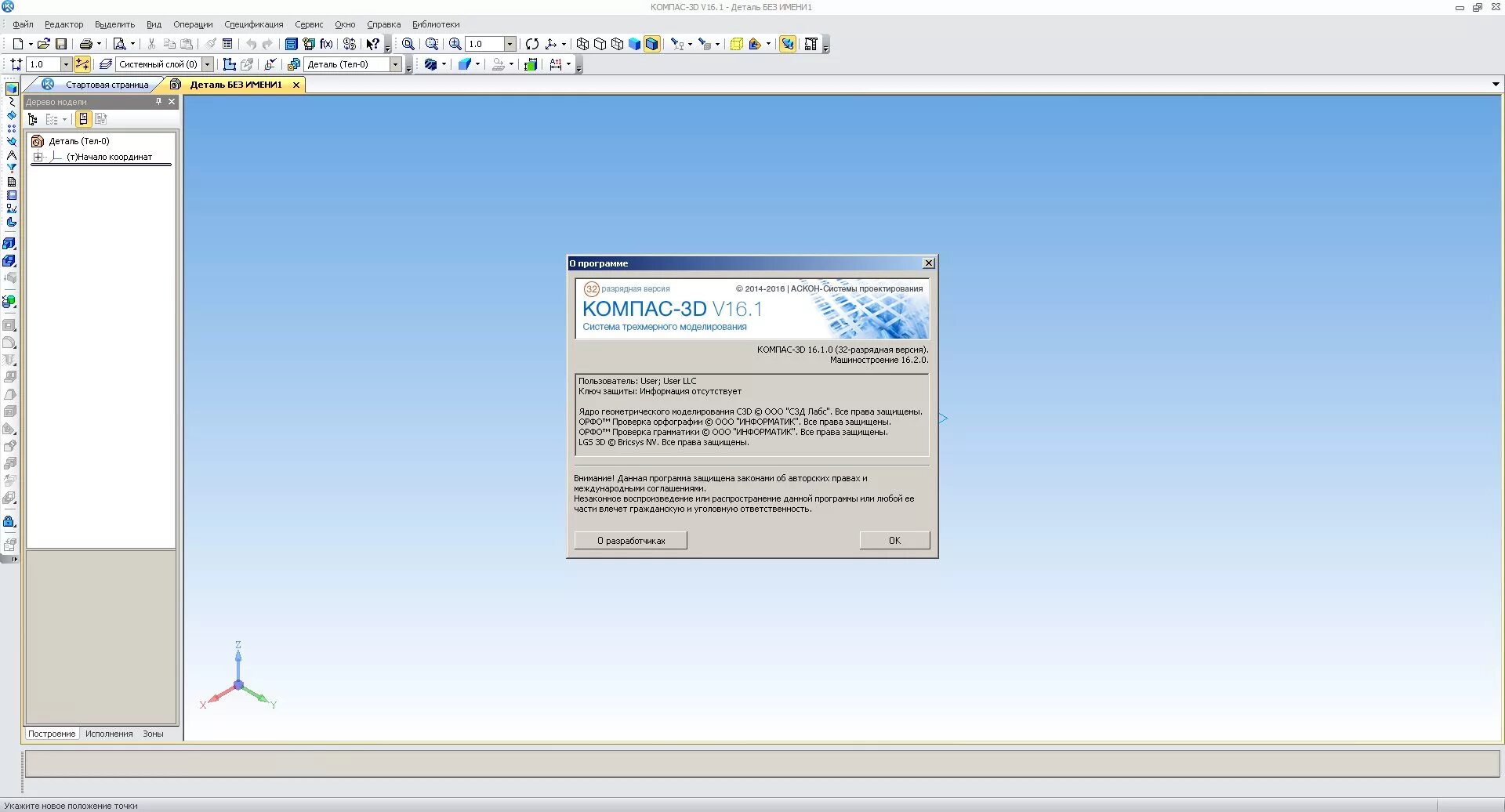Toggle highlighted tree composition button
The height and width of the screenshot is (812, 1505).
click(84, 119)
